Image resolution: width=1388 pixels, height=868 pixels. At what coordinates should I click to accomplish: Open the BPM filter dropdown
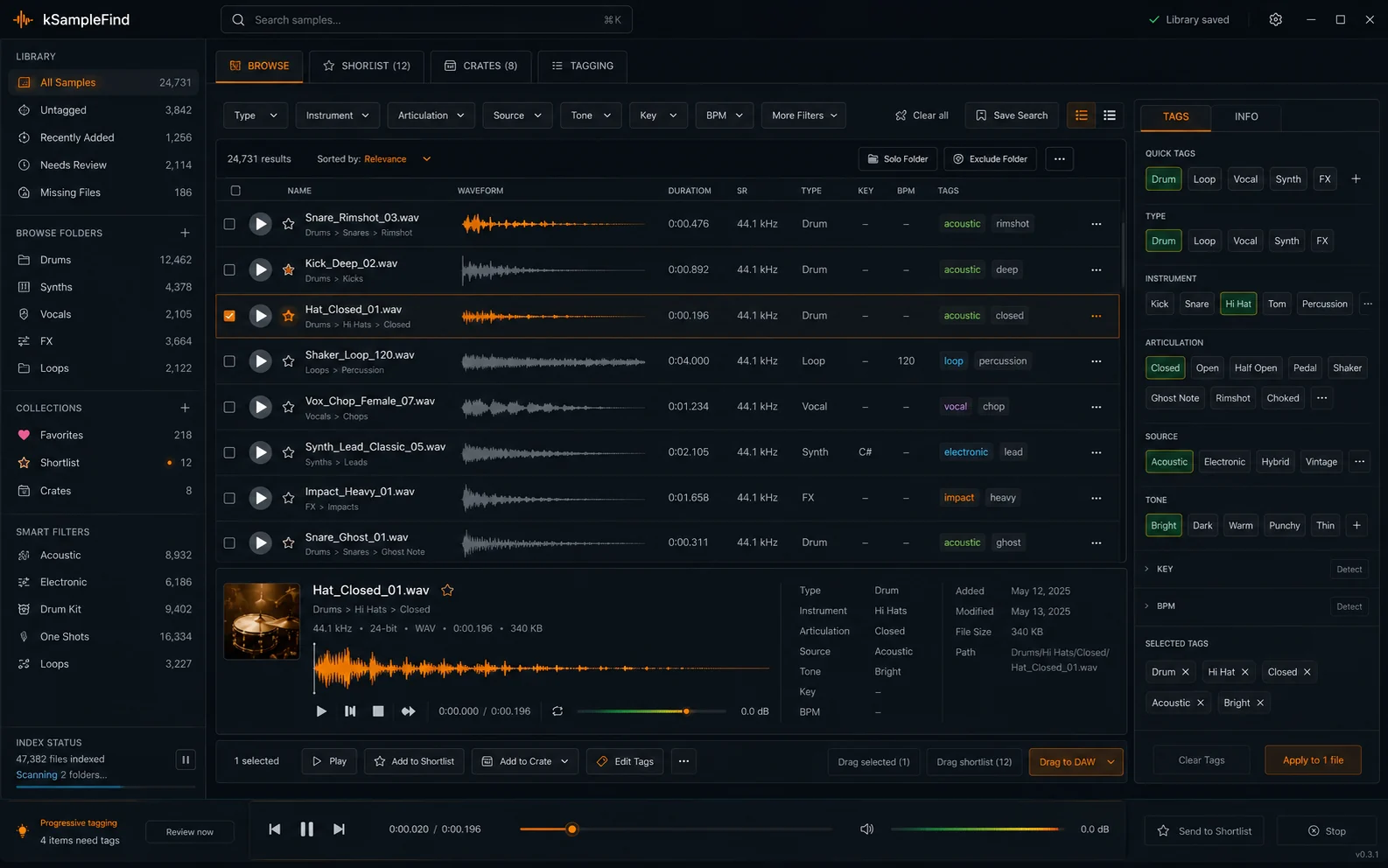[725, 115]
